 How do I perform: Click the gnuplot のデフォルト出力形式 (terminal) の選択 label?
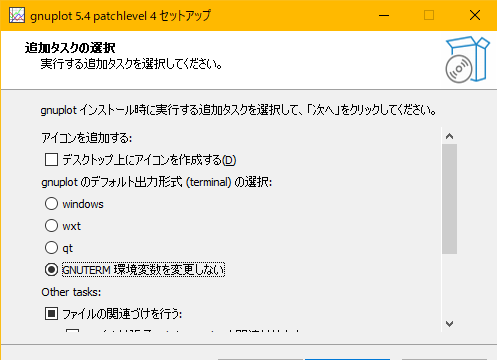point(157,182)
